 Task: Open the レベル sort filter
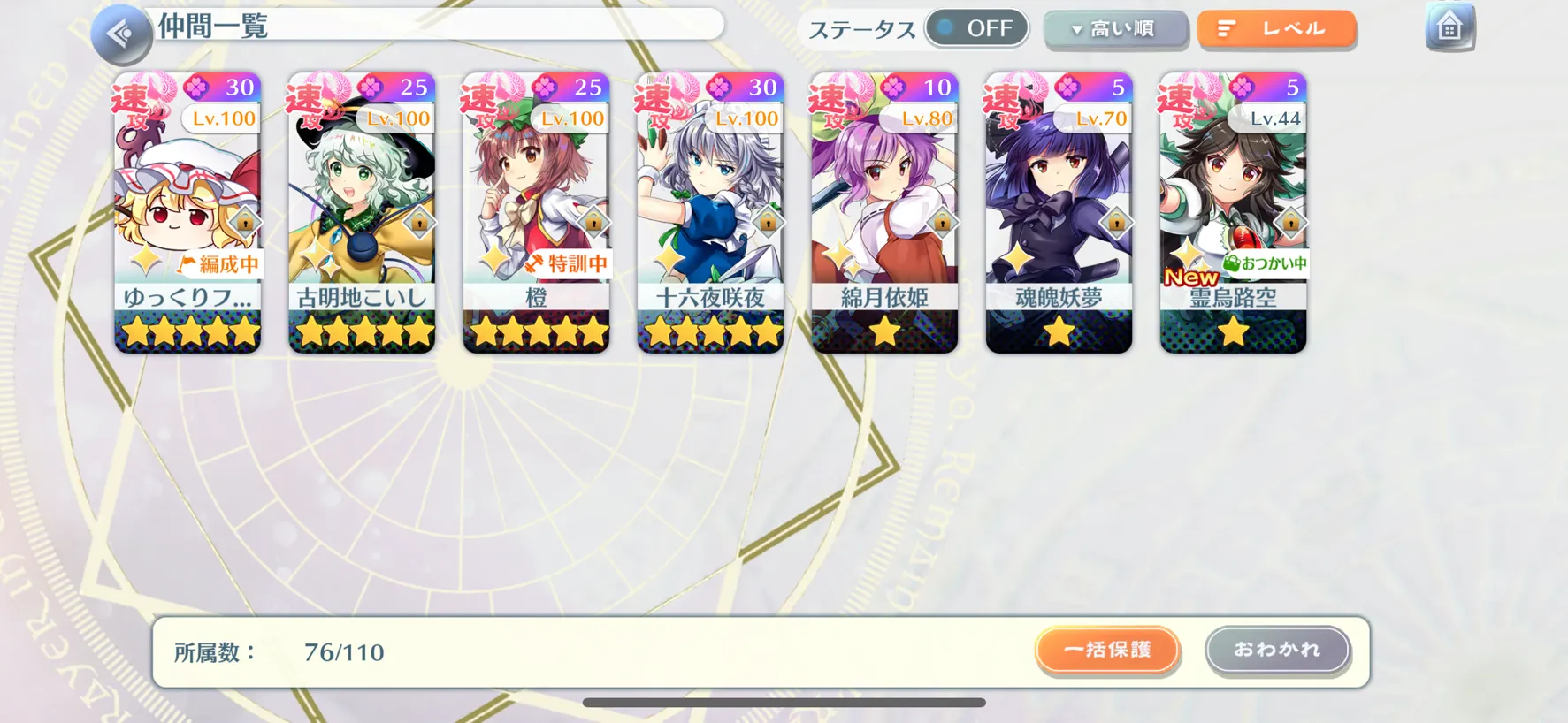click(1276, 29)
